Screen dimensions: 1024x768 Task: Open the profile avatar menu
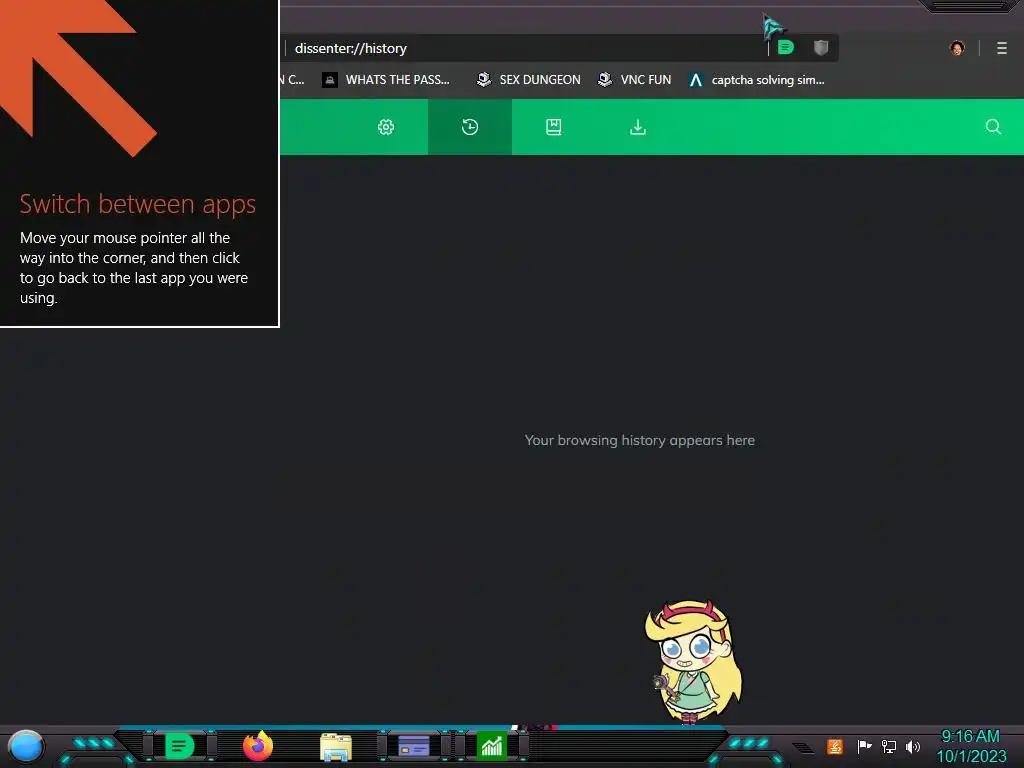957,48
